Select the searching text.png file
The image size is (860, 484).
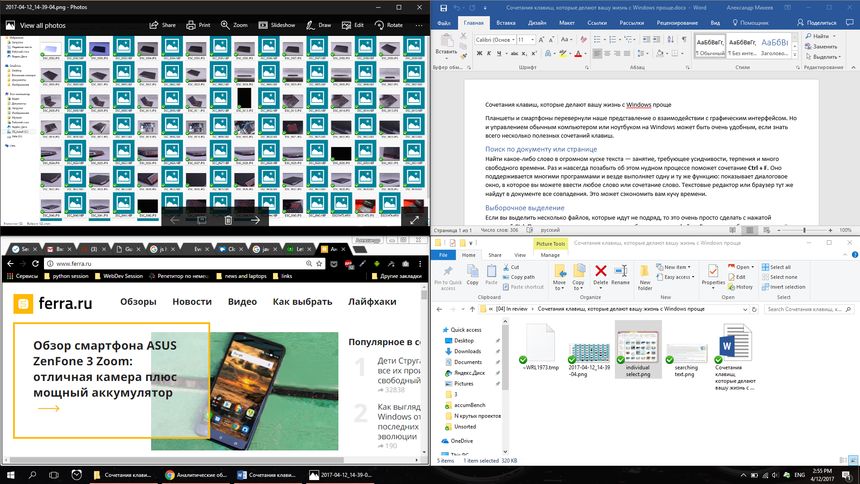coord(686,359)
